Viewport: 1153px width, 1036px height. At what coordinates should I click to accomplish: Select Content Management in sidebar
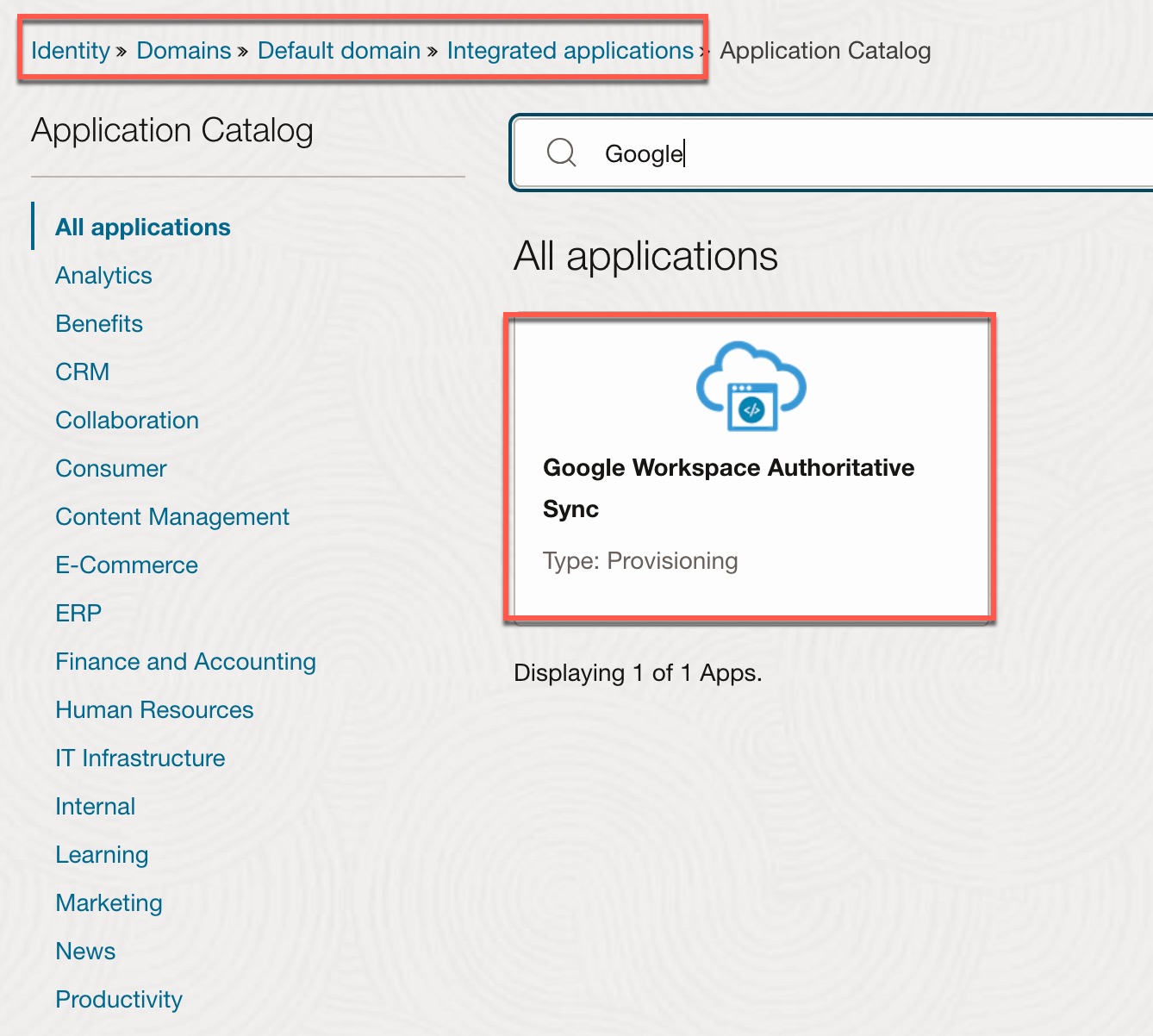coord(172,517)
